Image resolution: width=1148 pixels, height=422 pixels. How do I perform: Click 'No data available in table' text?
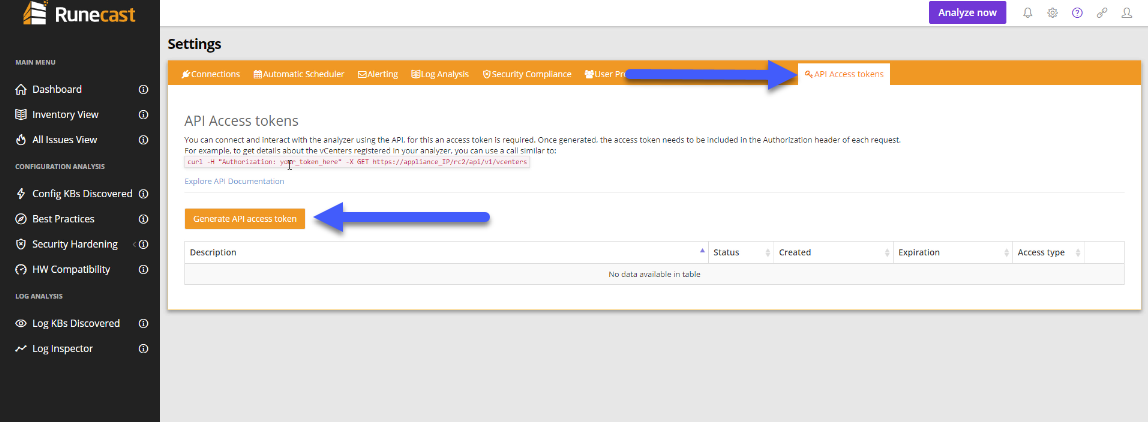point(655,274)
